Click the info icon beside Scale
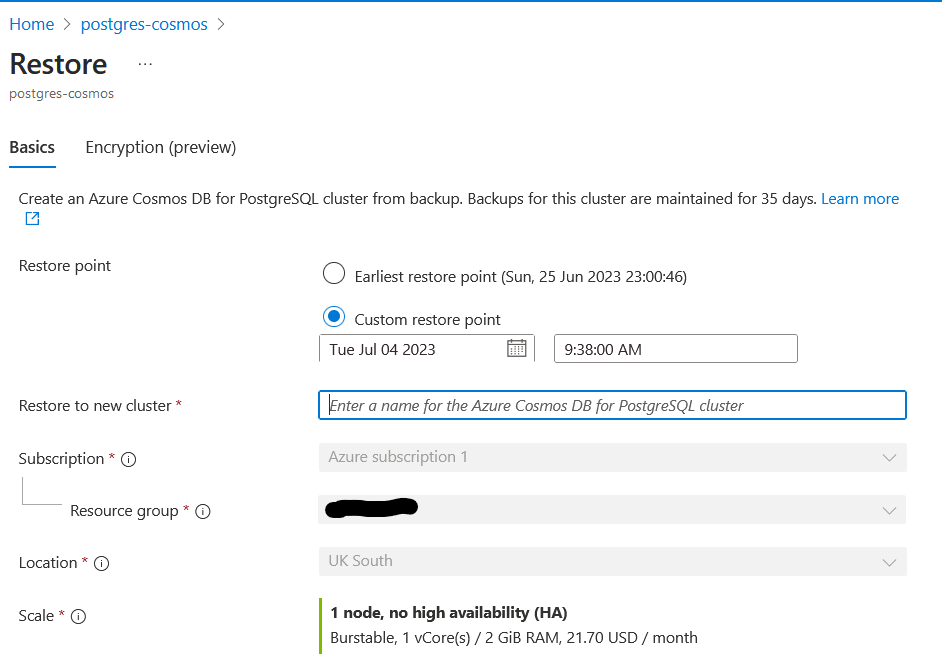 pos(78,616)
